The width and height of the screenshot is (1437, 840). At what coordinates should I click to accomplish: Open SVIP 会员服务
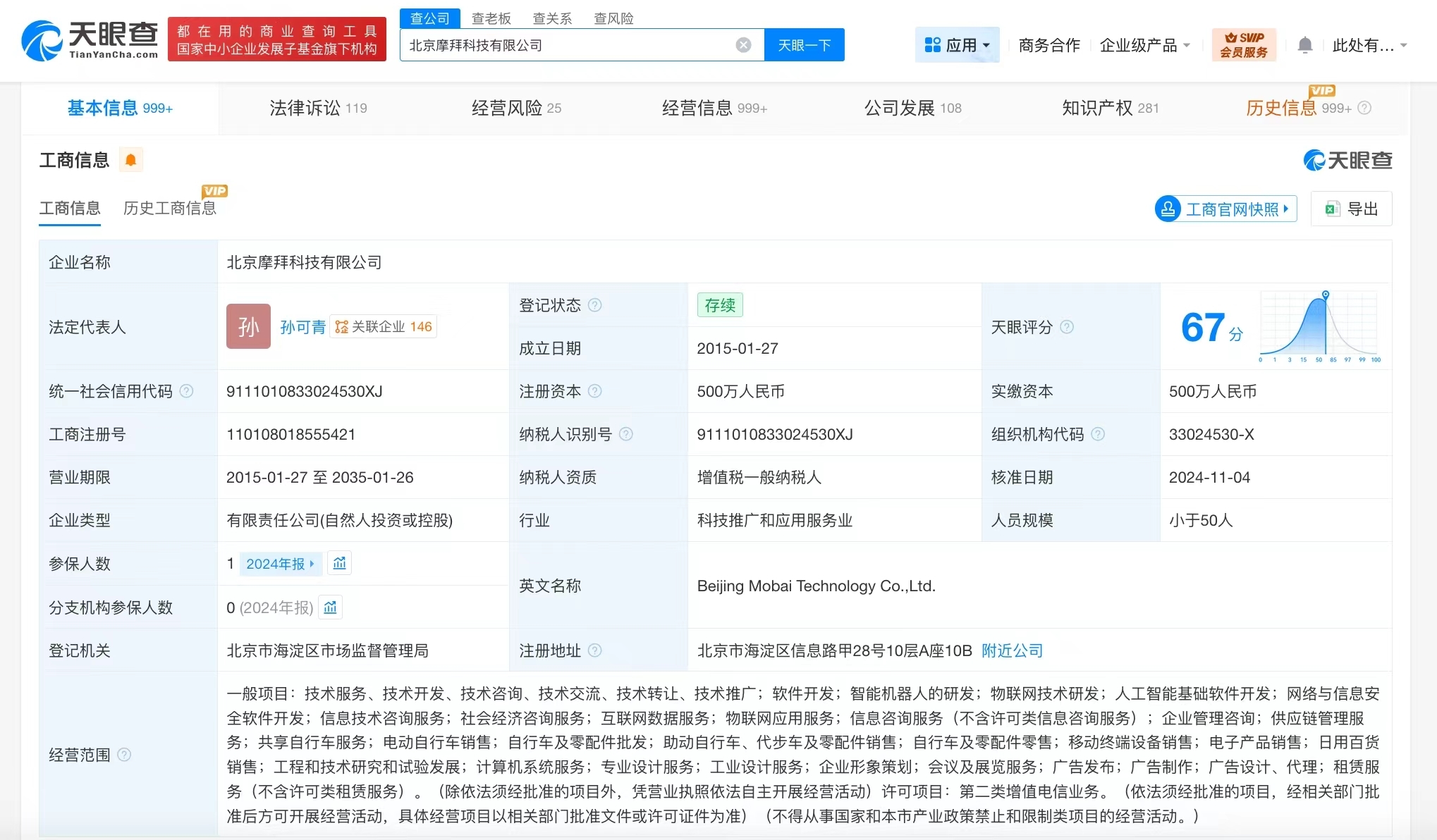pyautogui.click(x=1243, y=44)
